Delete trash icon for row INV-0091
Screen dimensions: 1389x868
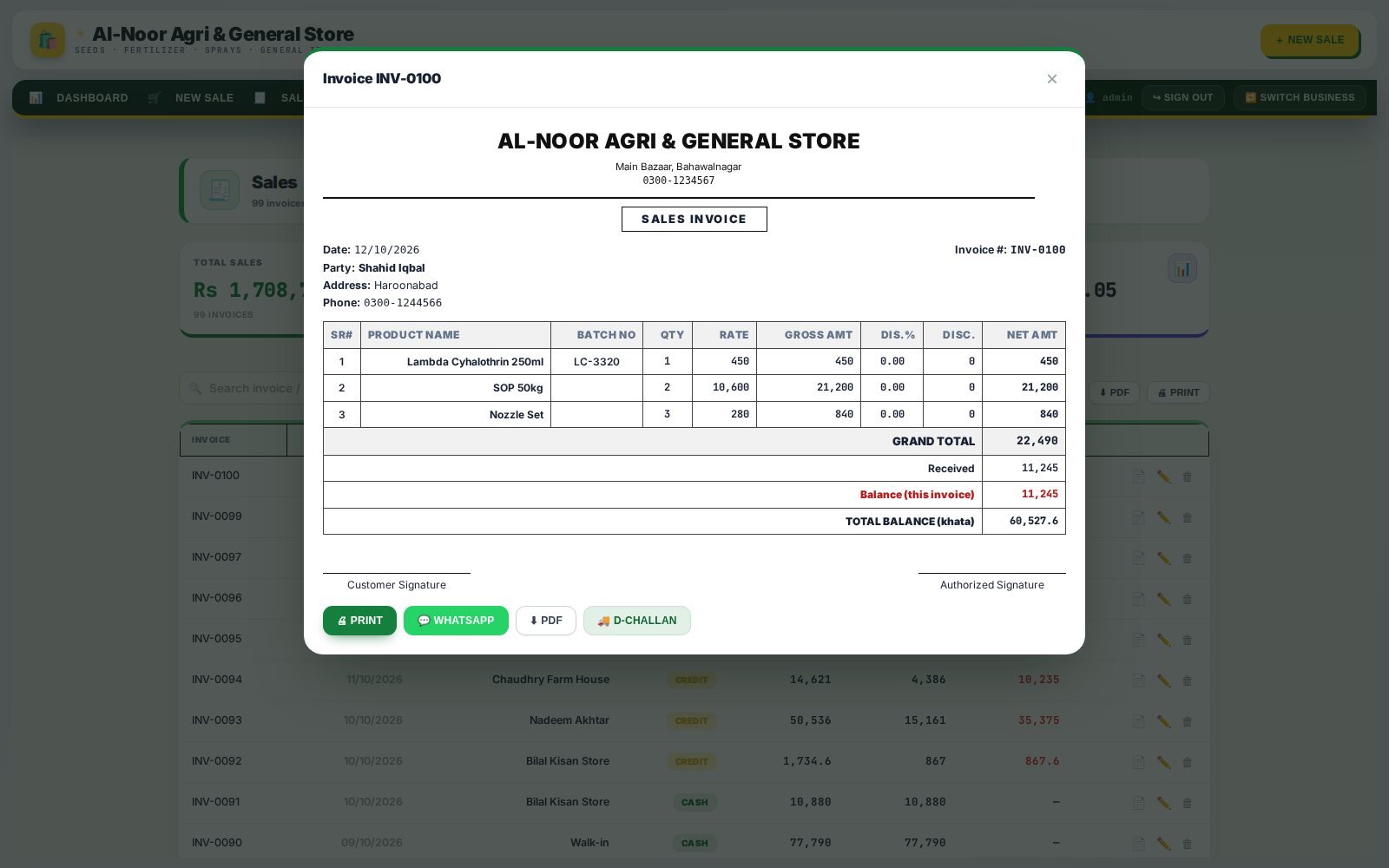pyautogui.click(x=1187, y=803)
